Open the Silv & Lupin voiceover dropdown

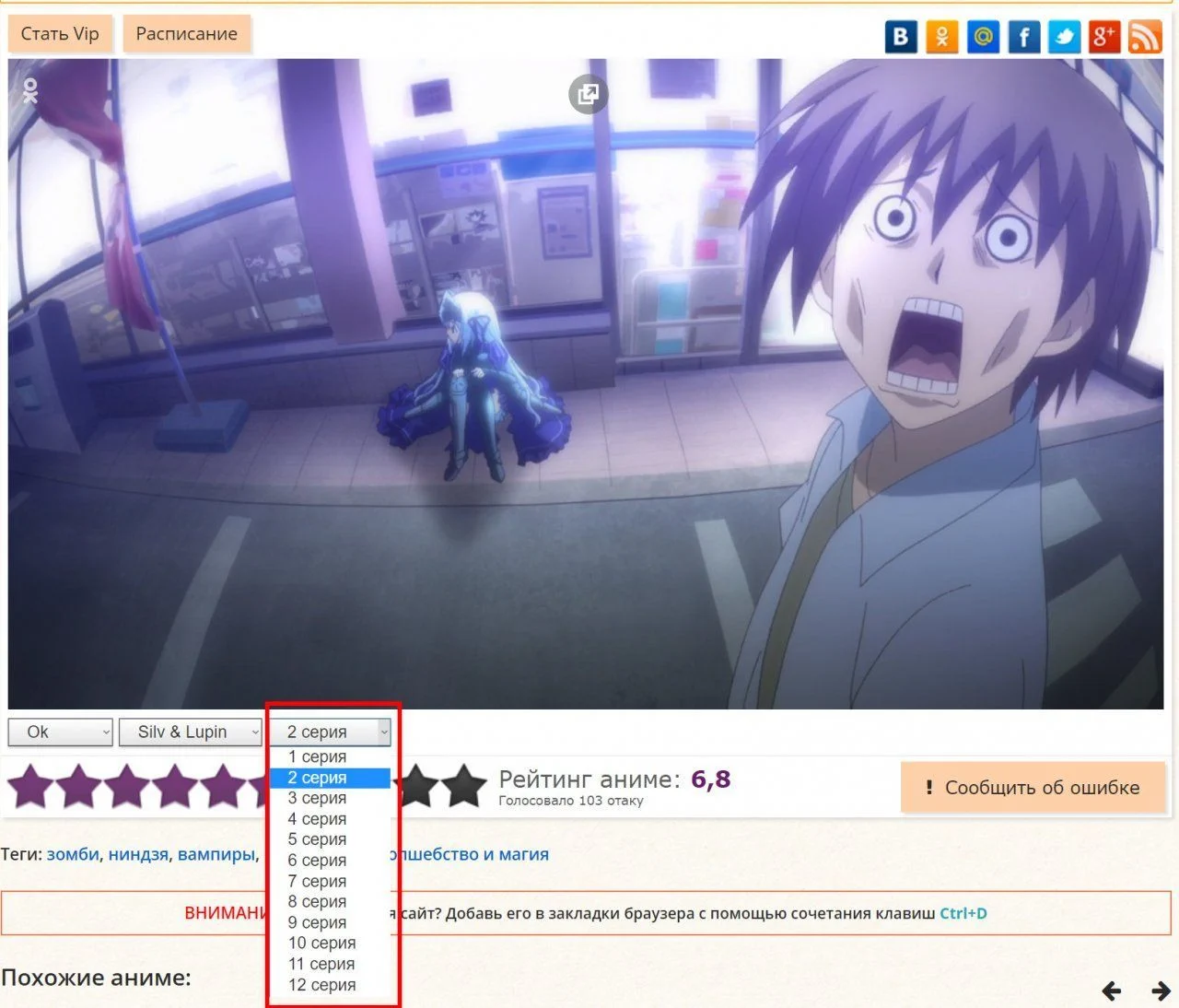coord(191,732)
